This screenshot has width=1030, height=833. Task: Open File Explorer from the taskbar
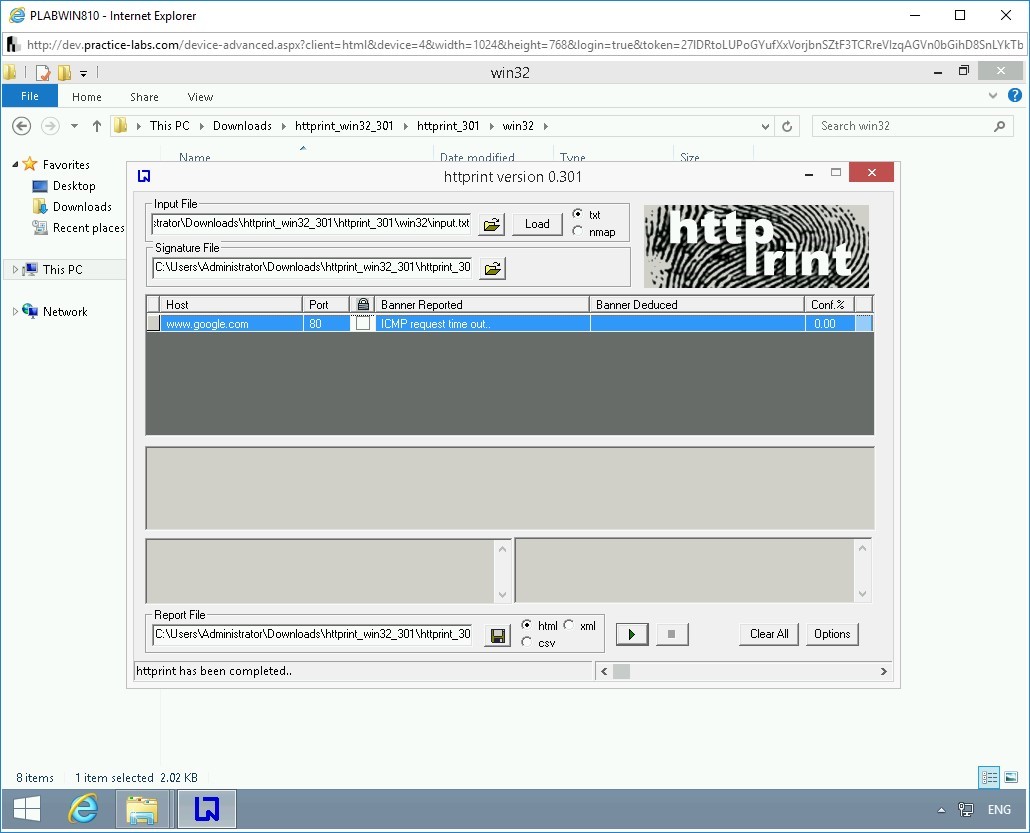pyautogui.click(x=144, y=809)
